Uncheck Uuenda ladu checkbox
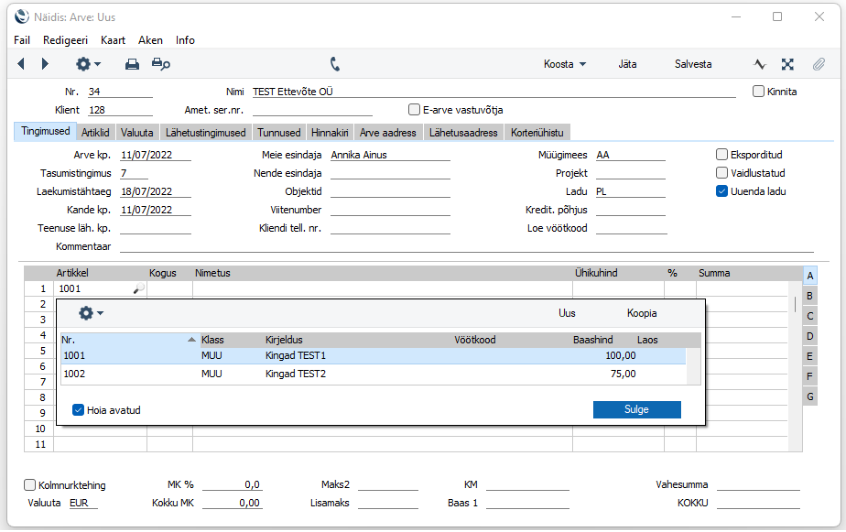 pos(722,191)
